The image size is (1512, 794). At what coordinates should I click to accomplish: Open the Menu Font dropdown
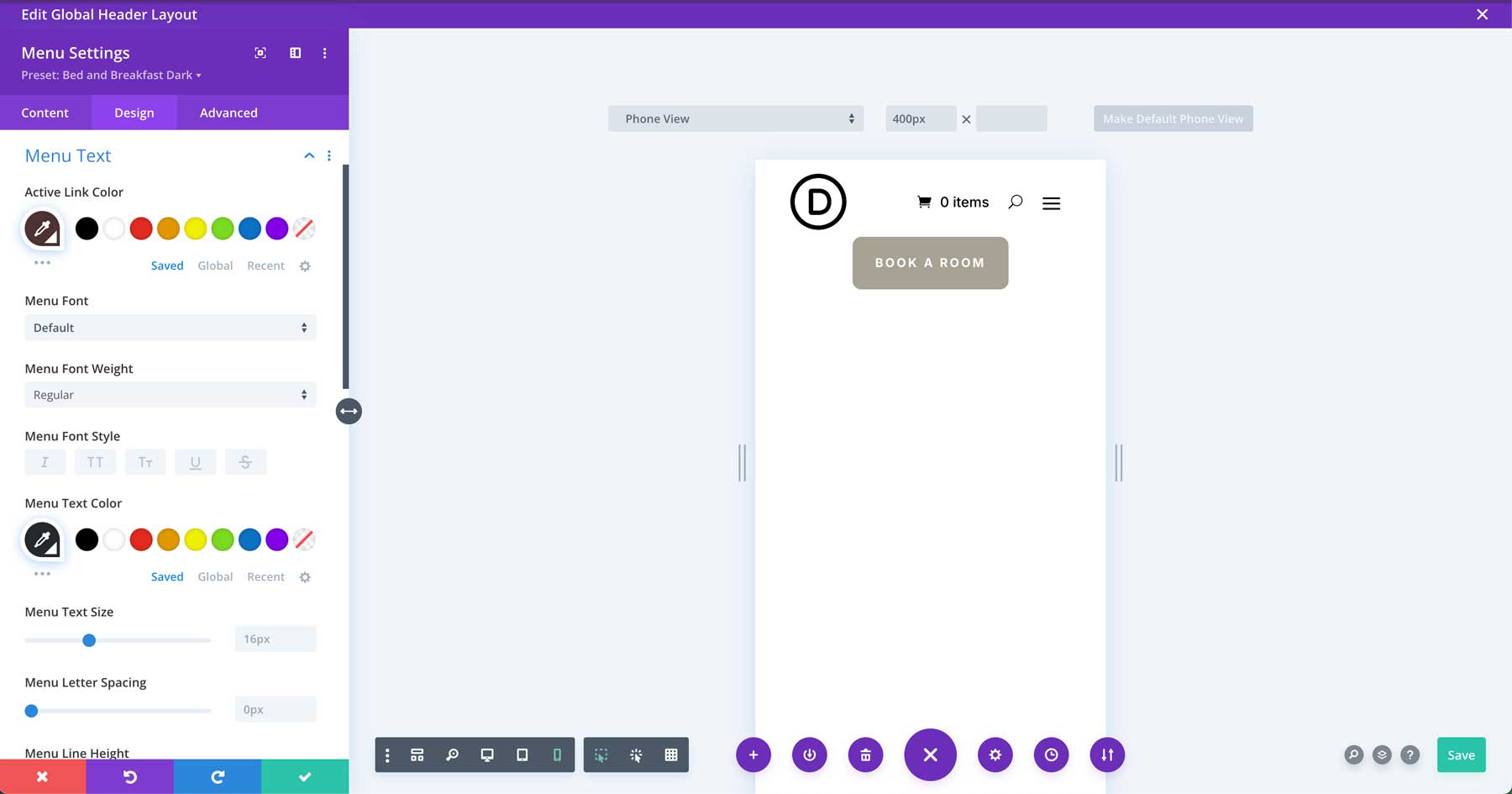click(x=170, y=328)
